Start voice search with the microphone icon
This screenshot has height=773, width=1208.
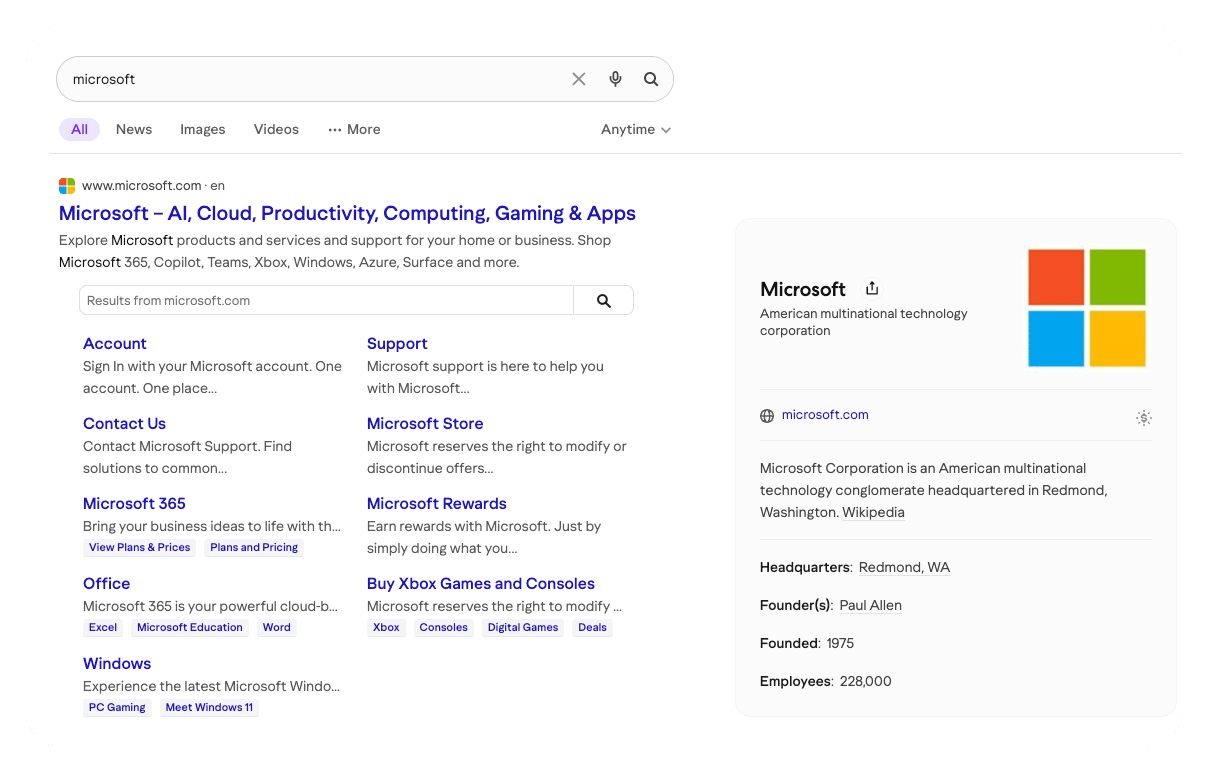pyautogui.click(x=615, y=79)
